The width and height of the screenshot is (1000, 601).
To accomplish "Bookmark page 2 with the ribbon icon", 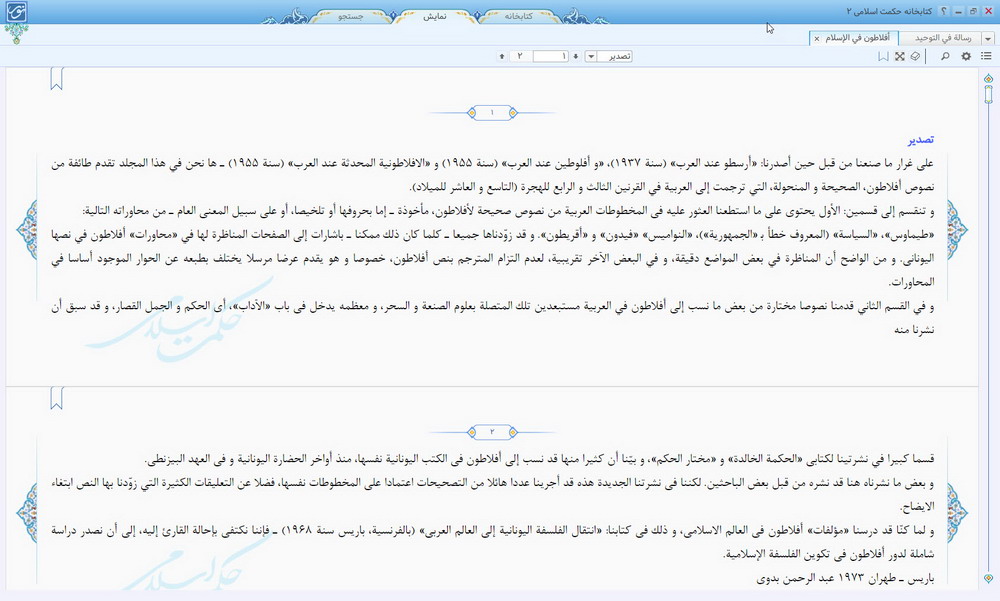I will tap(57, 399).
